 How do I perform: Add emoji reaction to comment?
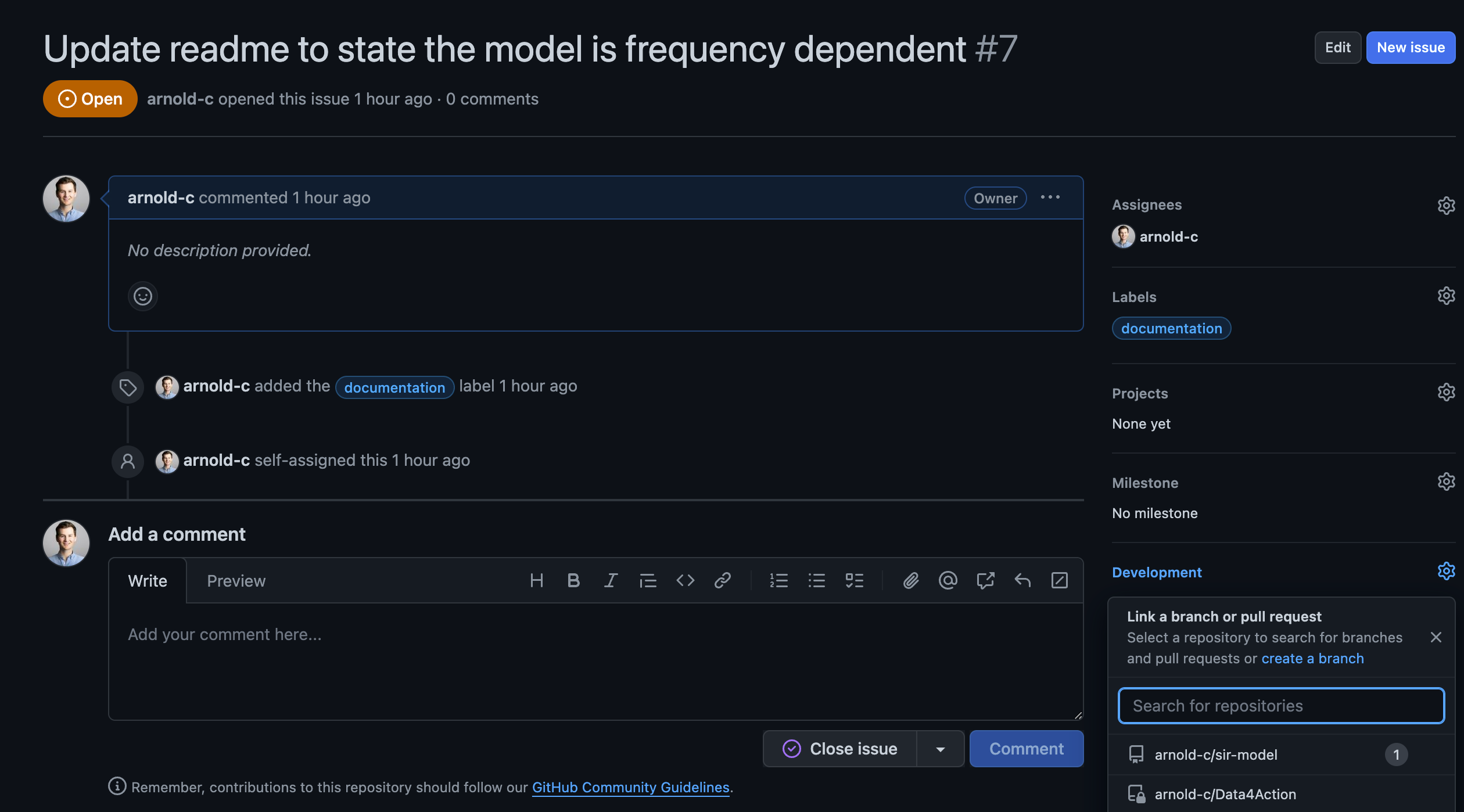(x=143, y=296)
